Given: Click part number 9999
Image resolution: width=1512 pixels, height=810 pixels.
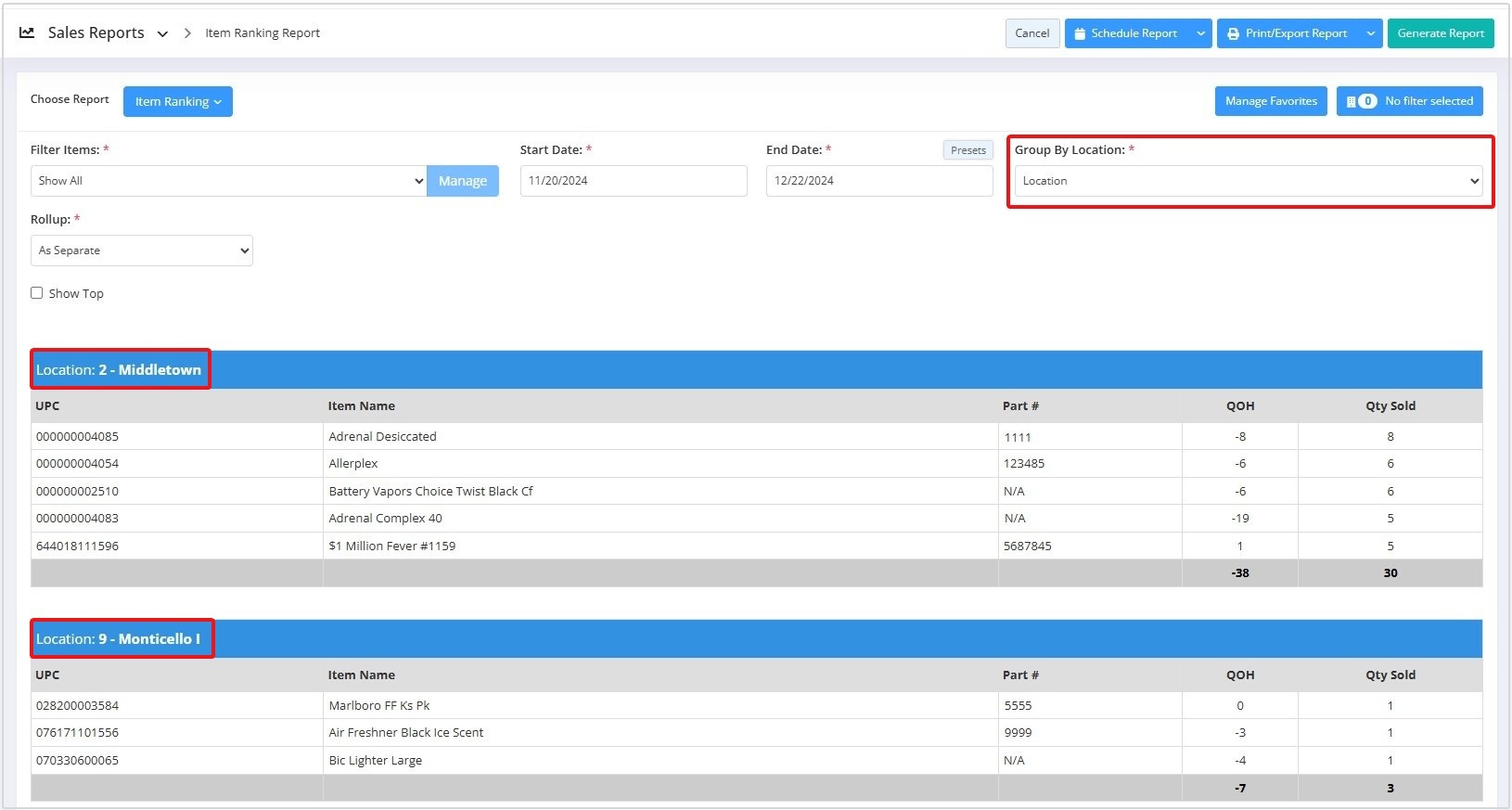Looking at the screenshot, I should [x=1018, y=732].
